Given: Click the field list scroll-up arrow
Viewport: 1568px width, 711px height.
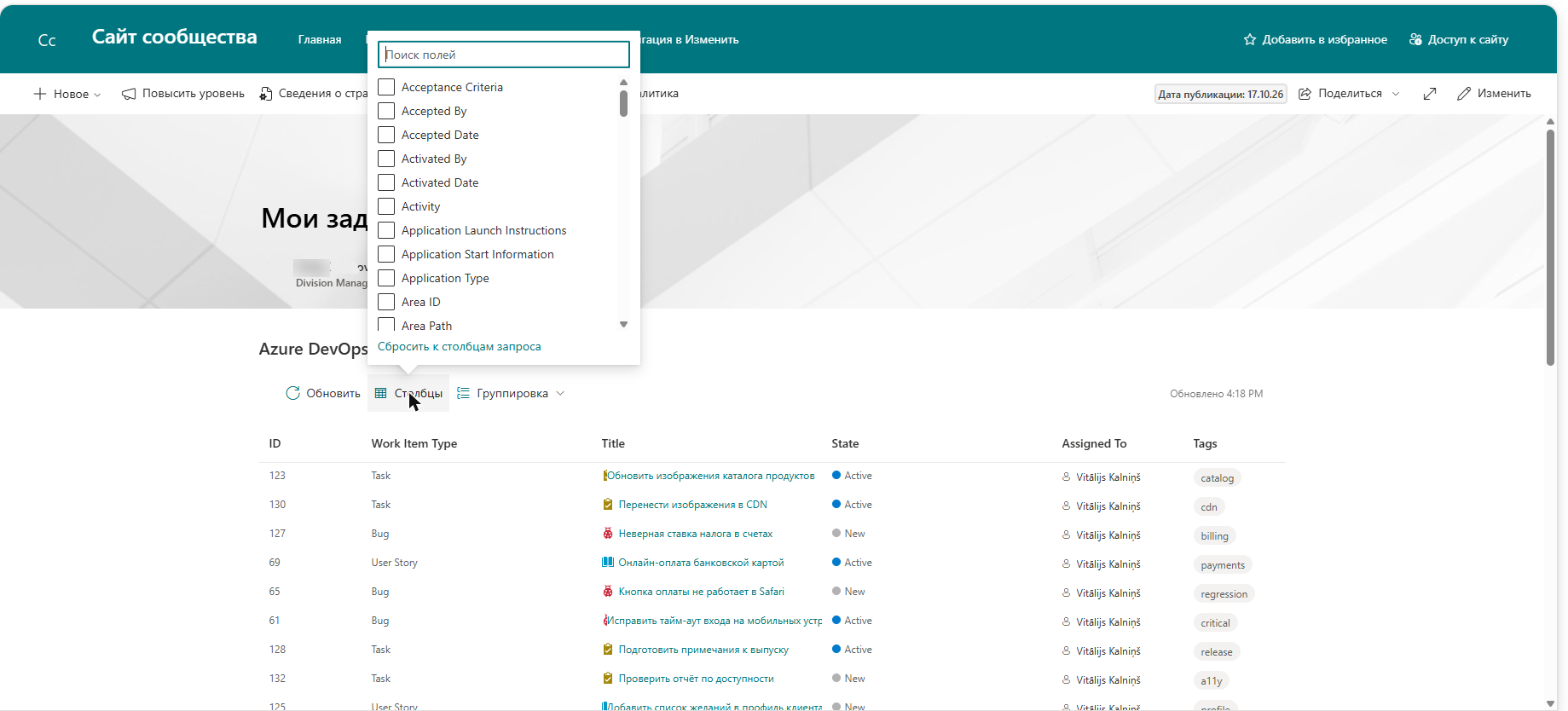Looking at the screenshot, I should tap(624, 82).
